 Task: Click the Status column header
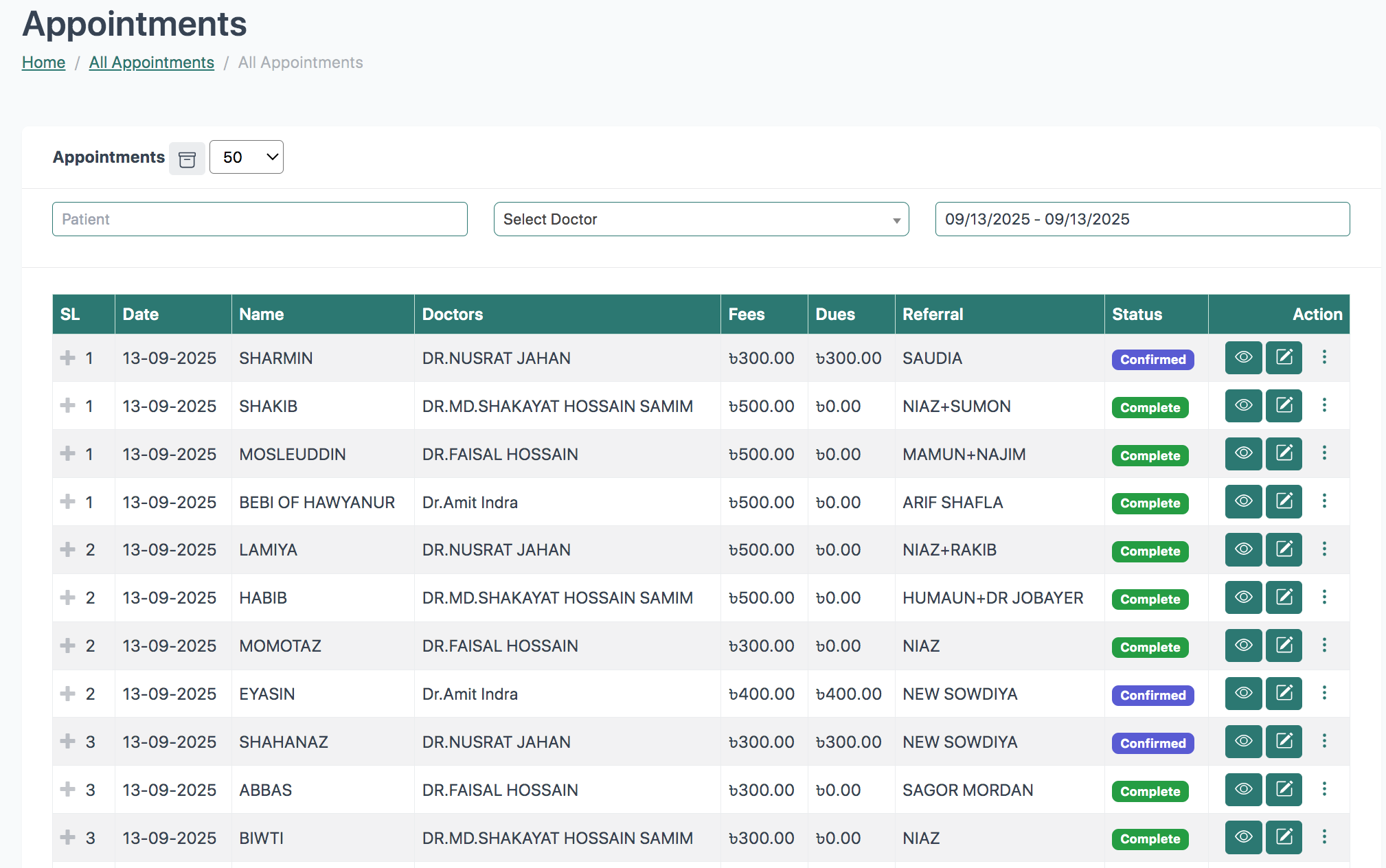pyautogui.click(x=1137, y=315)
